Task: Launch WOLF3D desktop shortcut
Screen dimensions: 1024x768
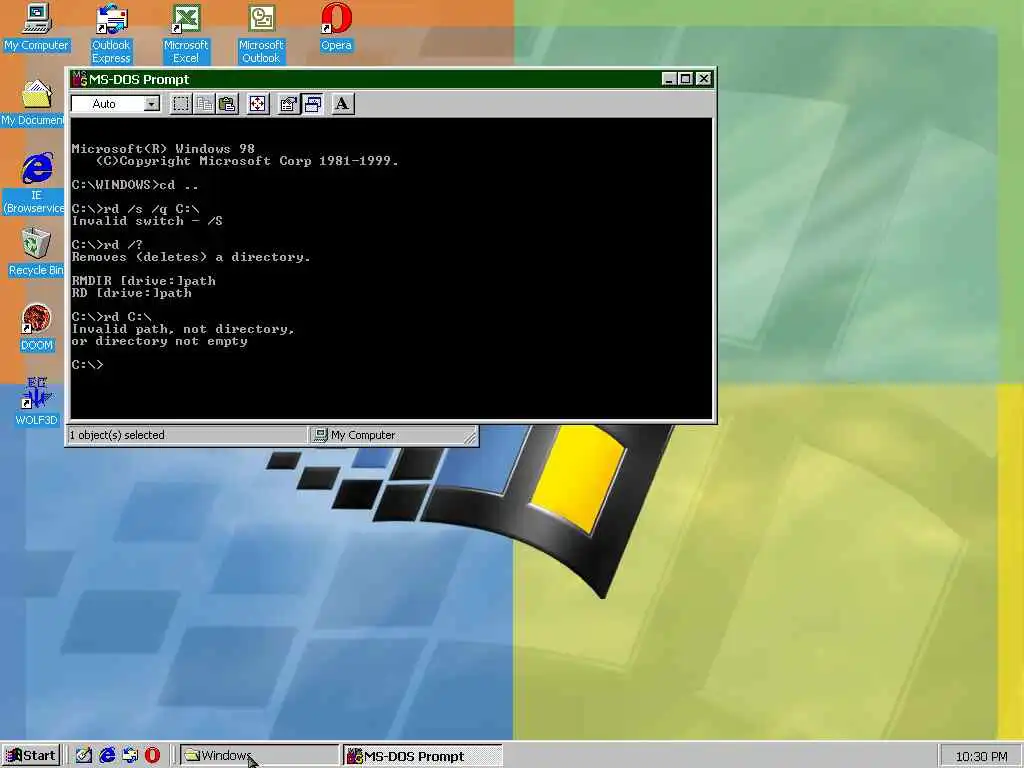Action: pos(36,402)
